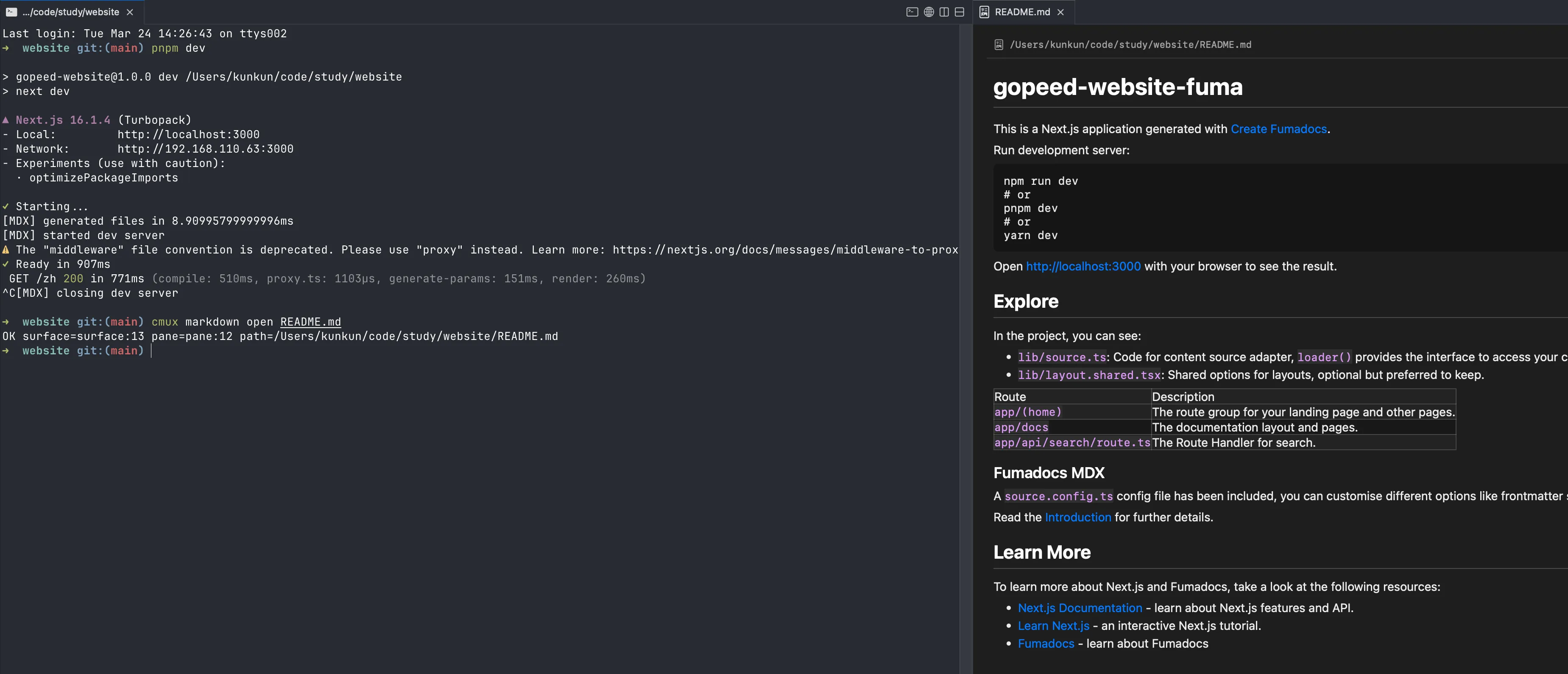Split pane horizontally with the stacked icon
This screenshot has height=674, width=1568.
coord(959,12)
